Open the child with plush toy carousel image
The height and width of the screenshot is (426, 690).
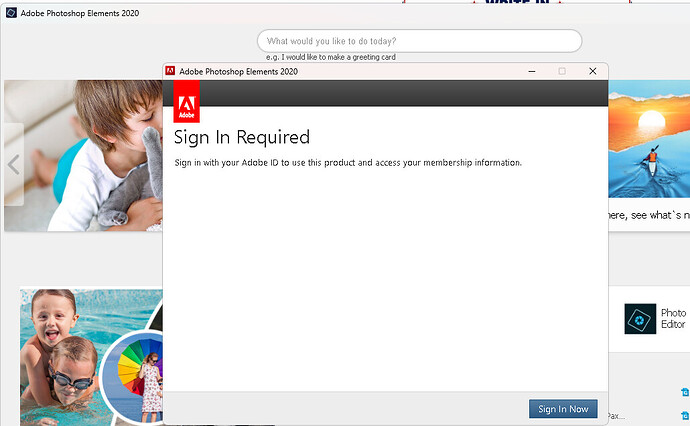pyautogui.click(x=84, y=155)
